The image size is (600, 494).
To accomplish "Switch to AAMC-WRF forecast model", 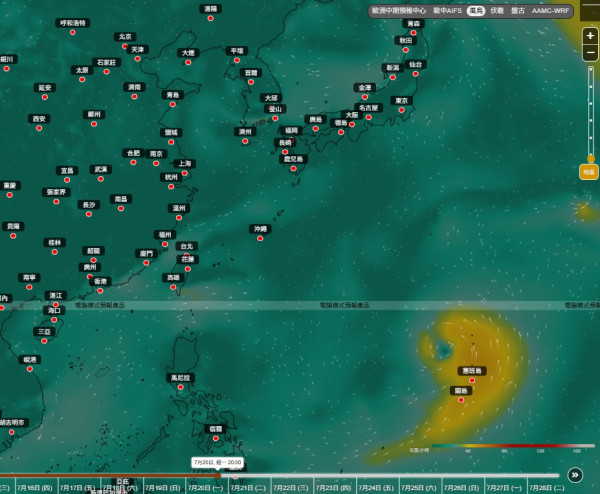I will 550,11.
